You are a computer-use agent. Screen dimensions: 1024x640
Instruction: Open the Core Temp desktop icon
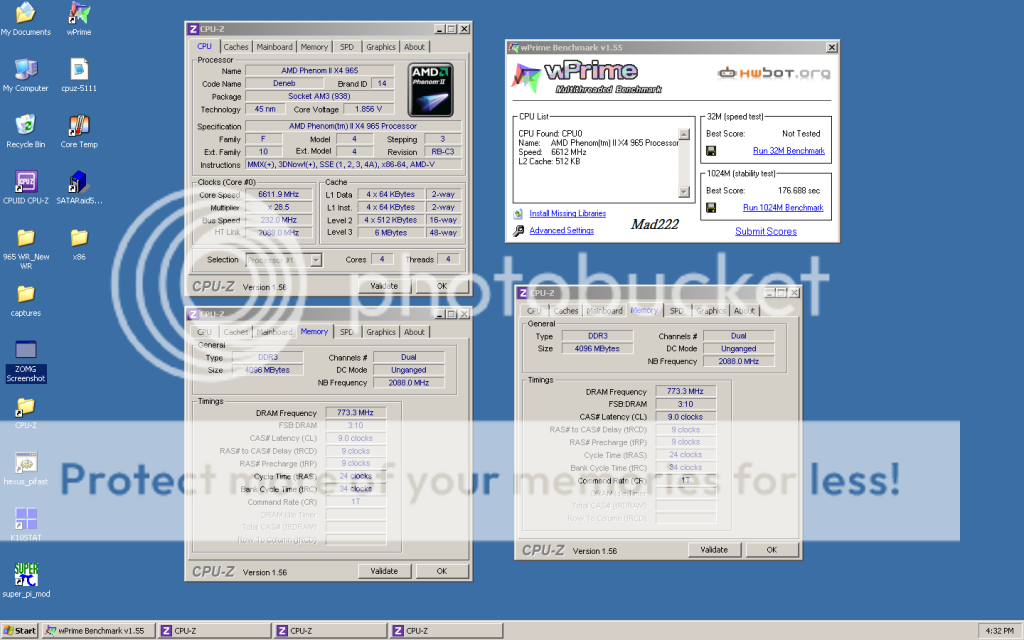click(x=79, y=126)
